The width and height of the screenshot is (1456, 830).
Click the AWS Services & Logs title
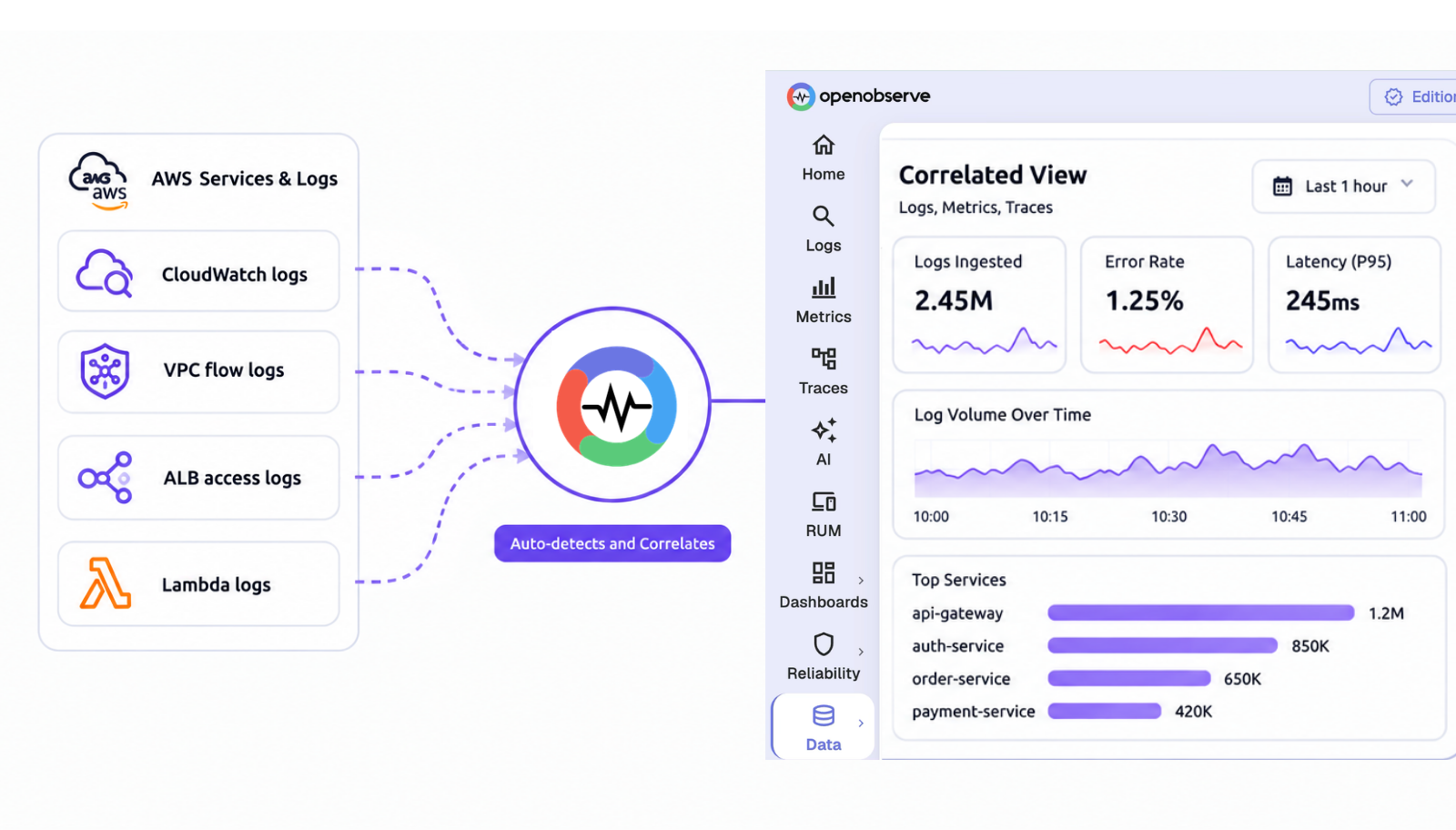coord(245,179)
